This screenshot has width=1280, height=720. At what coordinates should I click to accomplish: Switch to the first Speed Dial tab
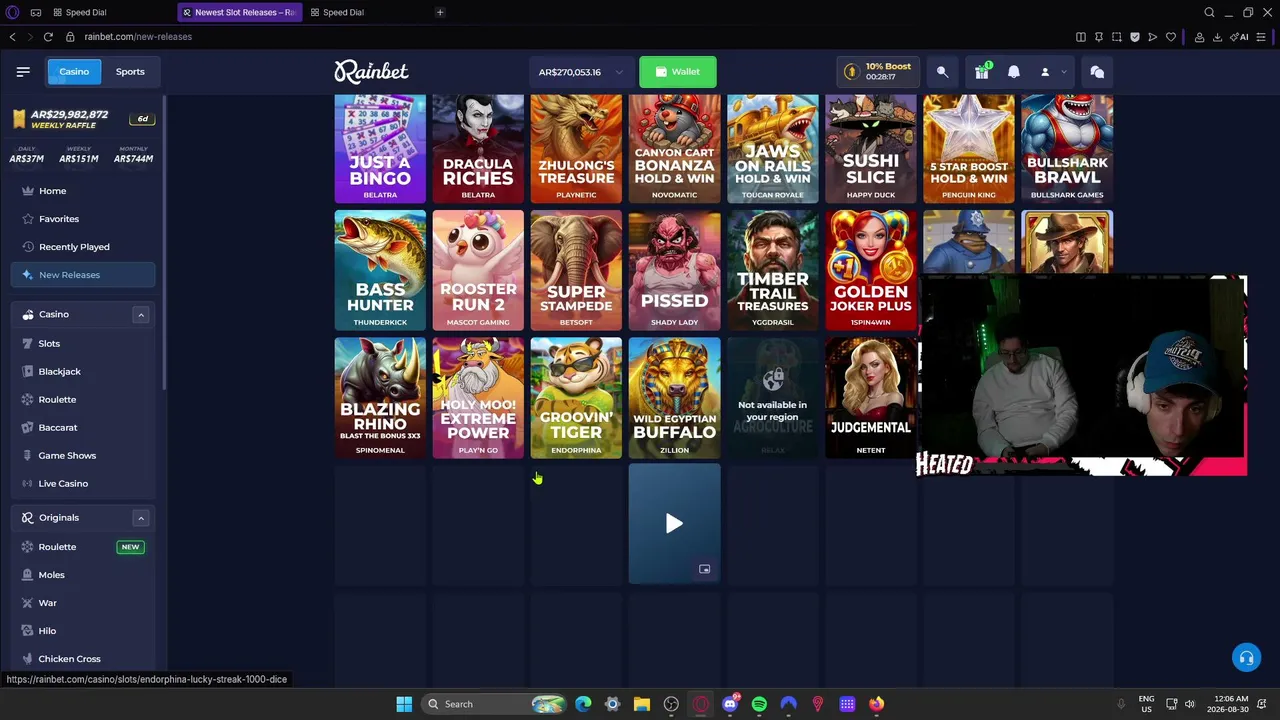pos(88,12)
